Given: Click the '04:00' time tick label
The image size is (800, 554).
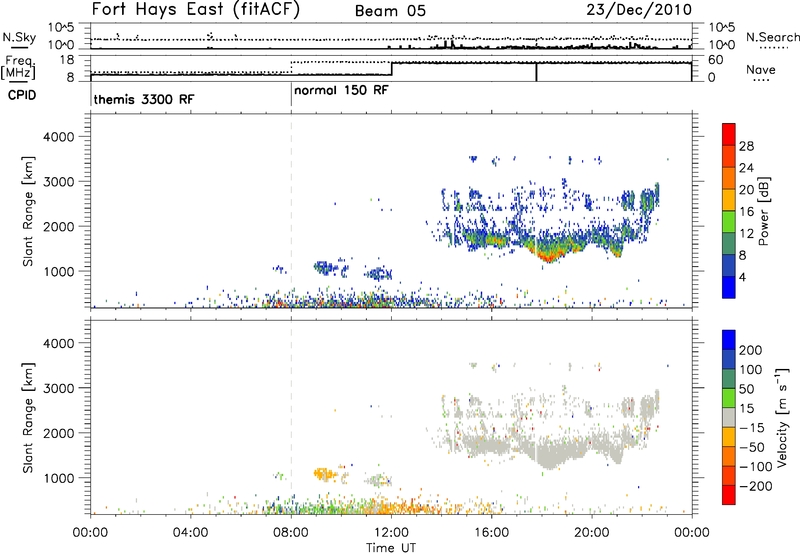Looking at the screenshot, I should point(191,533).
